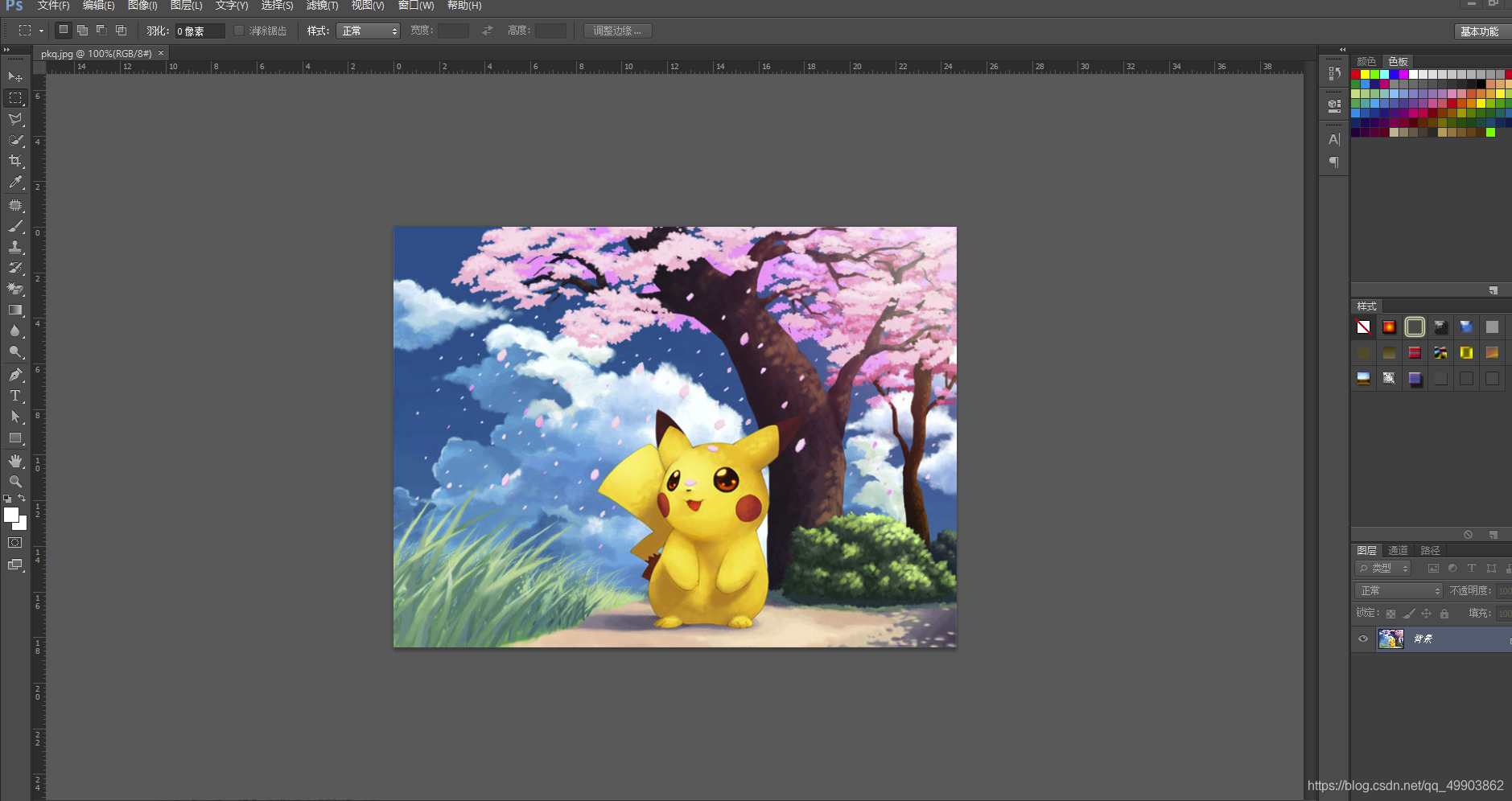
Task: Toggle lock all padlock
Action: 1444,614
